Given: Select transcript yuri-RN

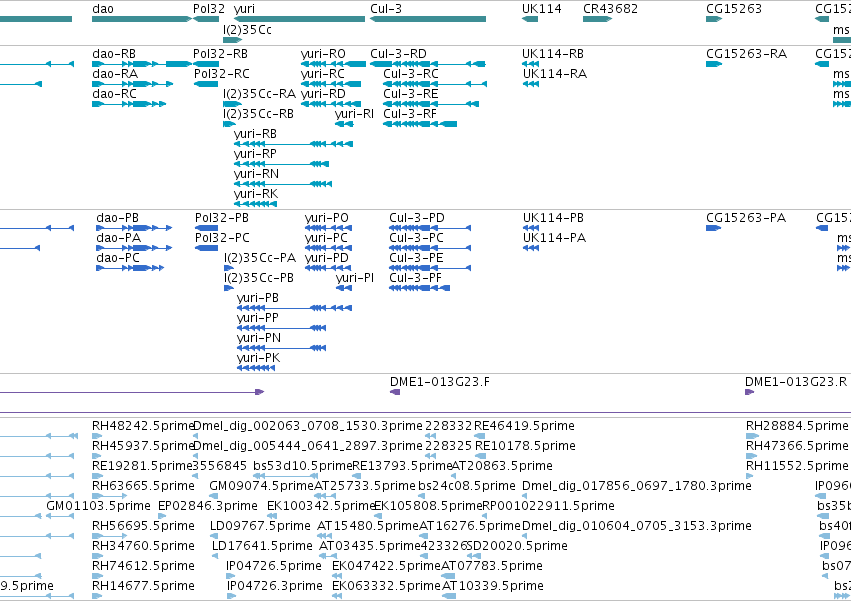Looking at the screenshot, I should [256, 174].
